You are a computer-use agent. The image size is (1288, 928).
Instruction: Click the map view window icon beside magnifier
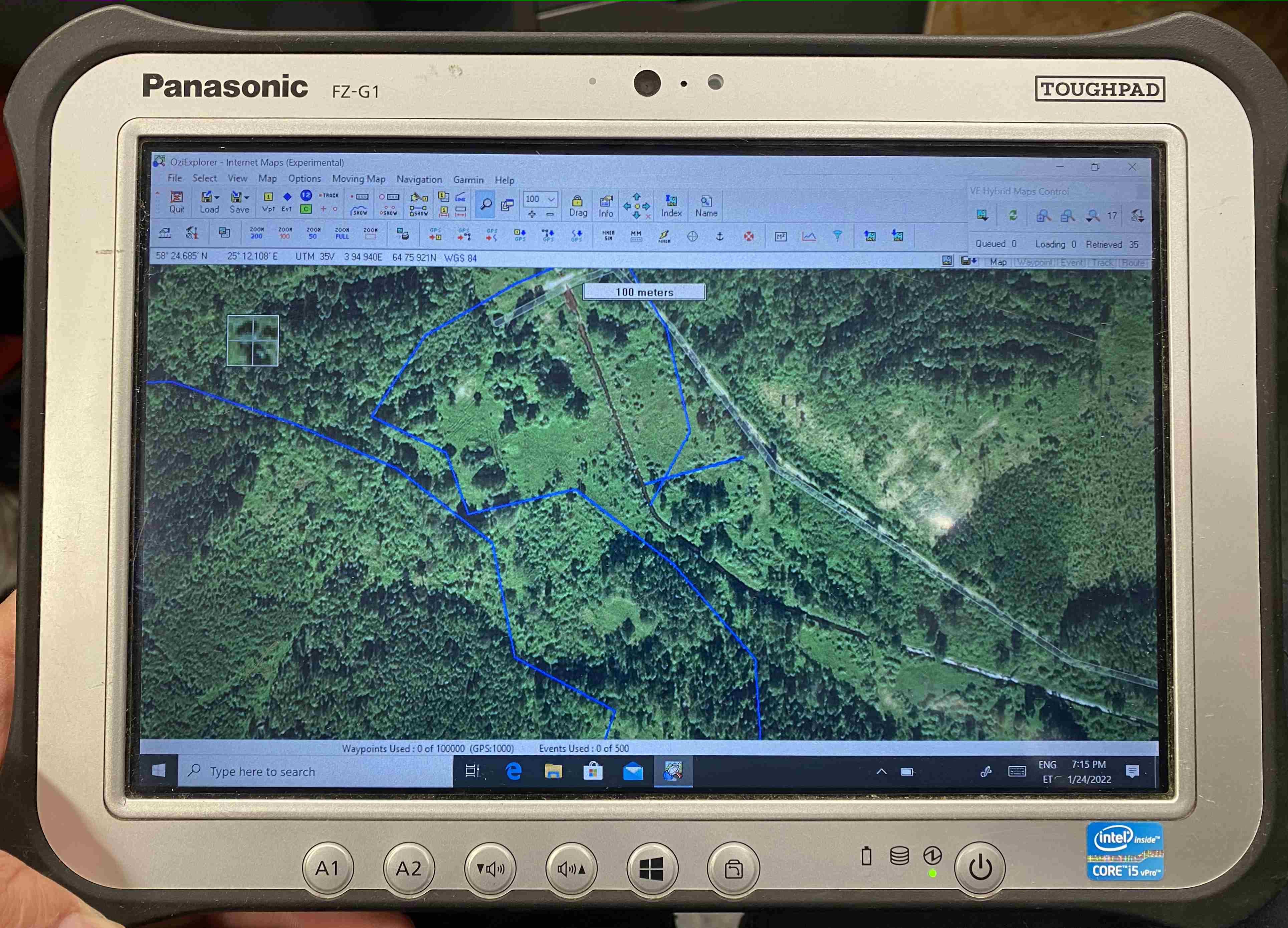click(x=507, y=205)
